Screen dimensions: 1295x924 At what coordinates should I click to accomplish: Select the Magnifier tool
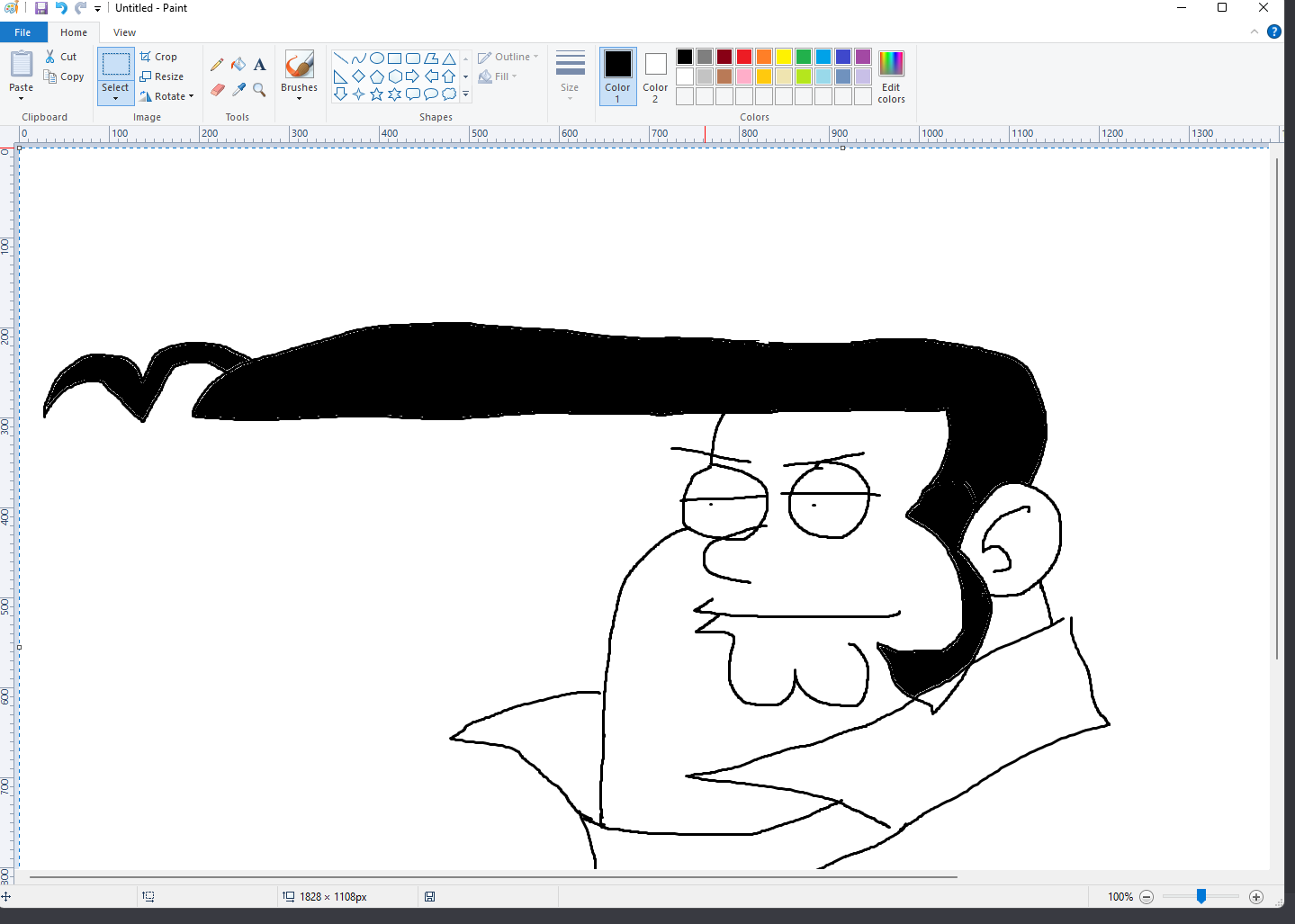[259, 89]
